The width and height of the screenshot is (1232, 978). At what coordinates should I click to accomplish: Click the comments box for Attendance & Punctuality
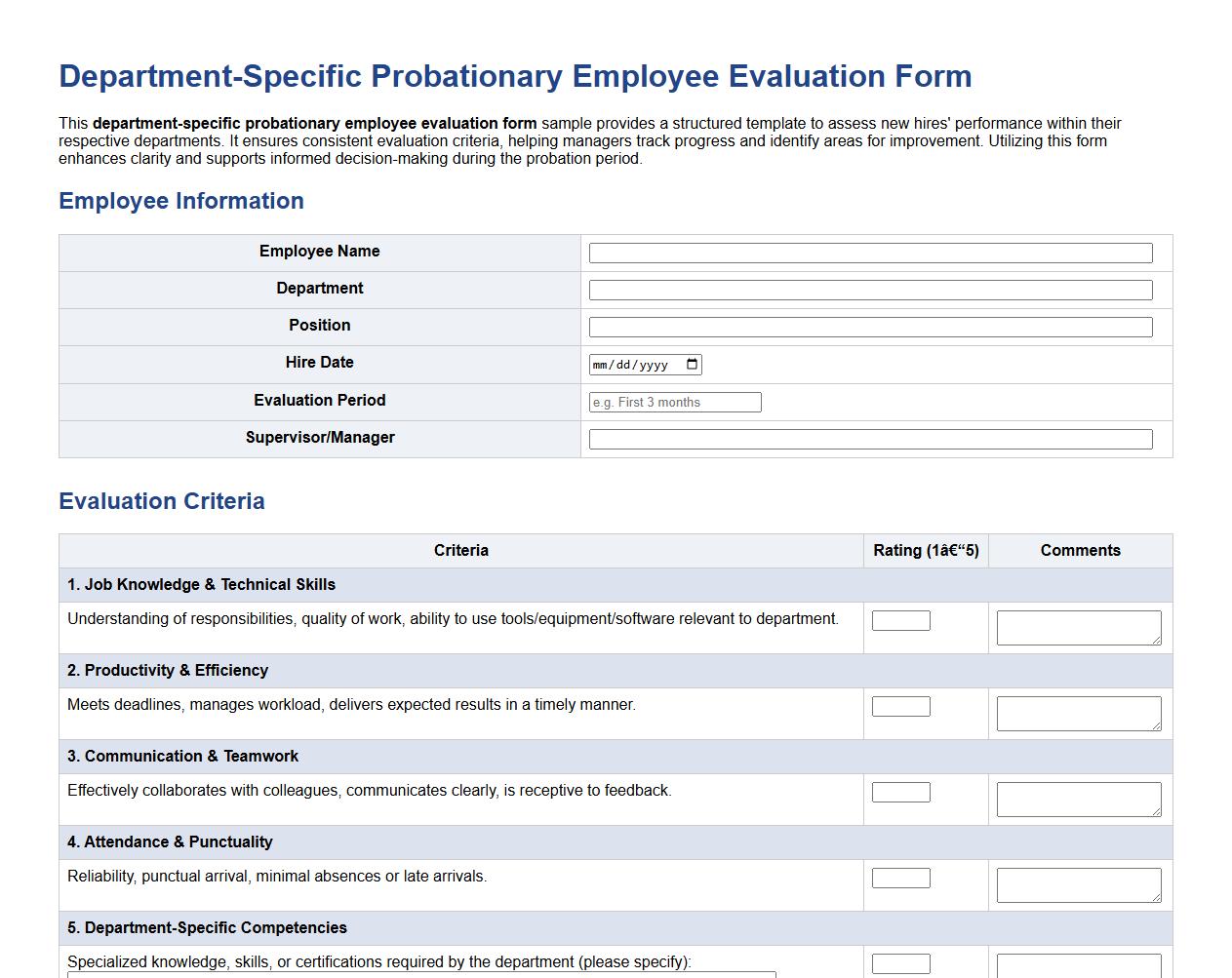[1078, 884]
